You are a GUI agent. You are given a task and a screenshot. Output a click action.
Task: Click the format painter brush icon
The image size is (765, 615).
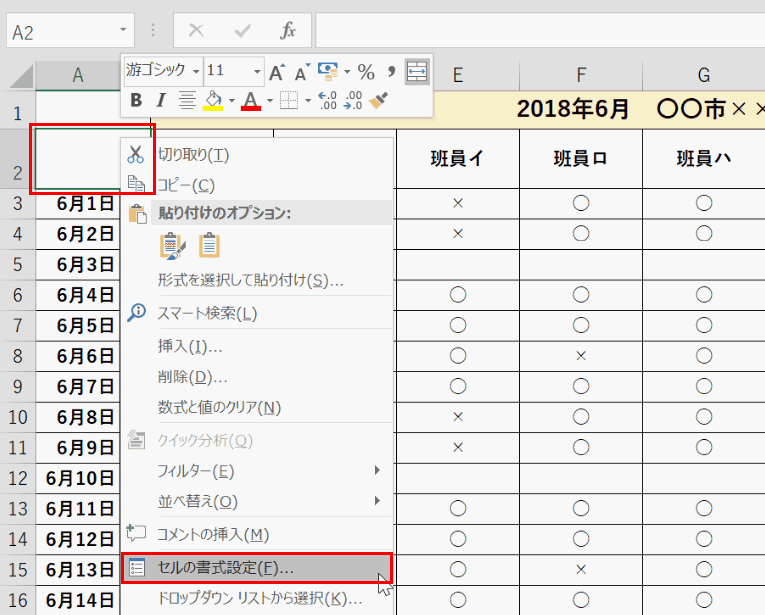(x=378, y=100)
